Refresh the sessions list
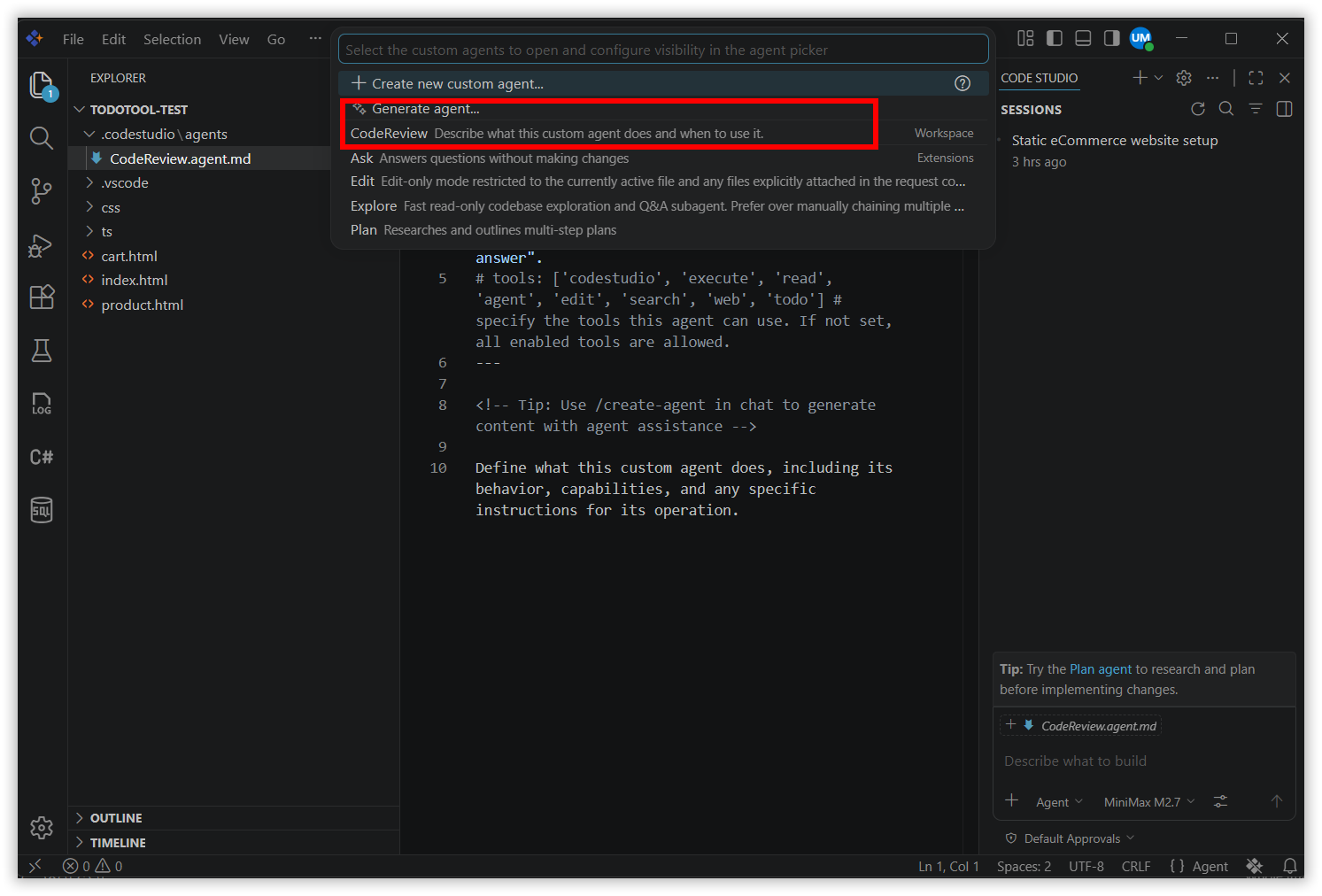Image resolution: width=1322 pixels, height=896 pixels. 1198,109
